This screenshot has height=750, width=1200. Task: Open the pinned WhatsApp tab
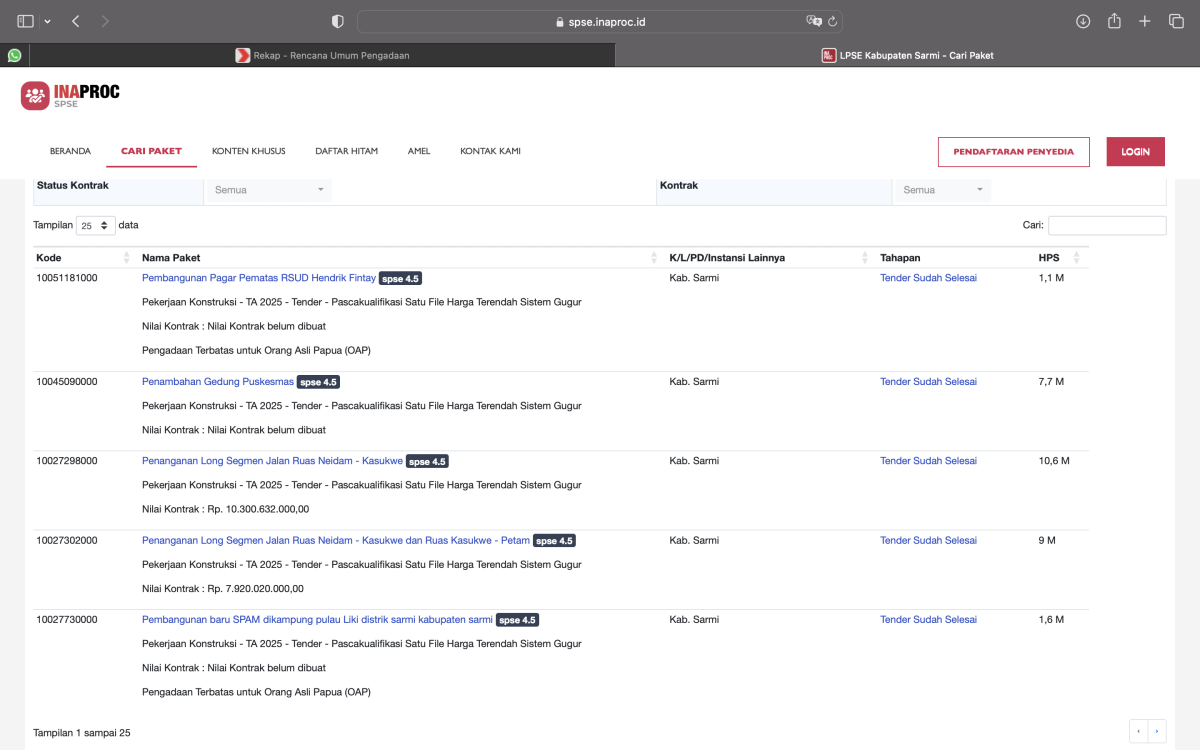pos(14,56)
